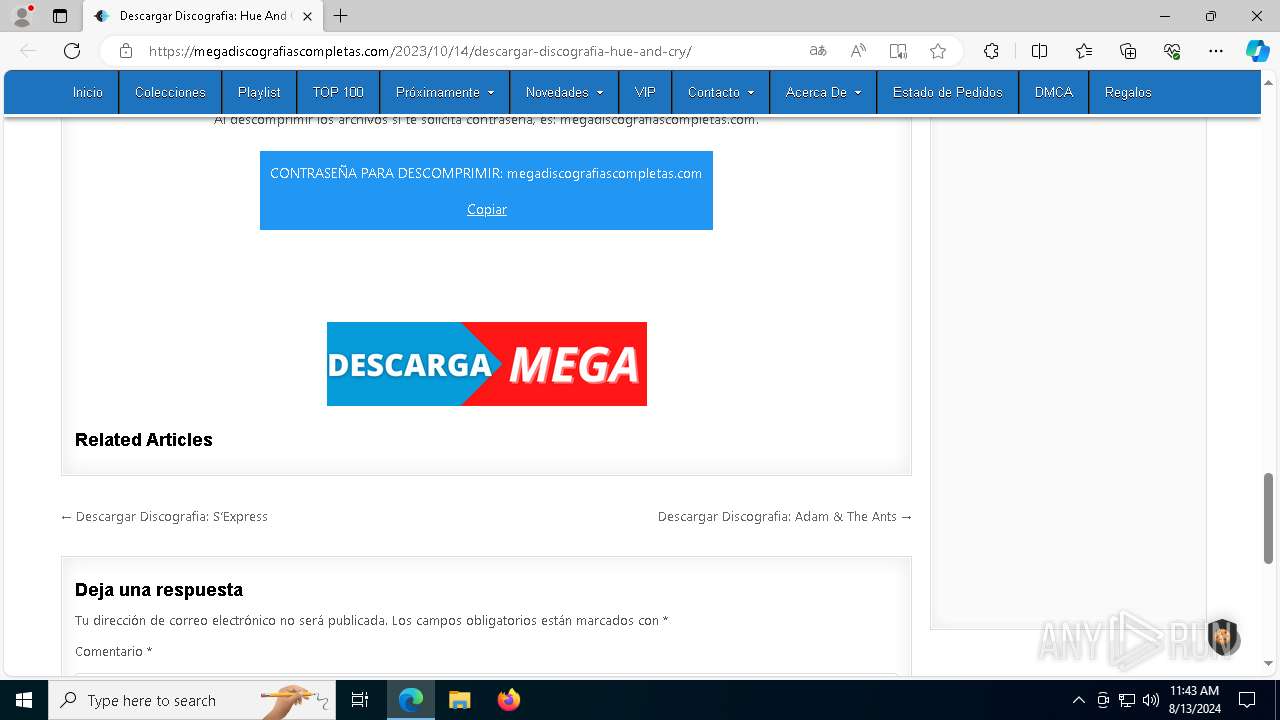The width and height of the screenshot is (1280, 720).
Task: Click the Comentario field label
Action: 113,651
